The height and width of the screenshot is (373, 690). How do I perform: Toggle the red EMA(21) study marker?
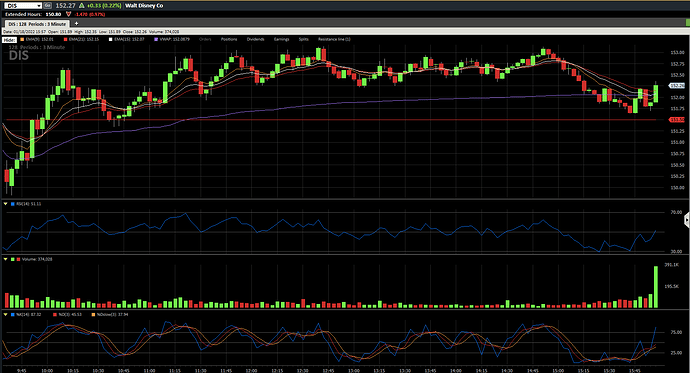pos(66,40)
